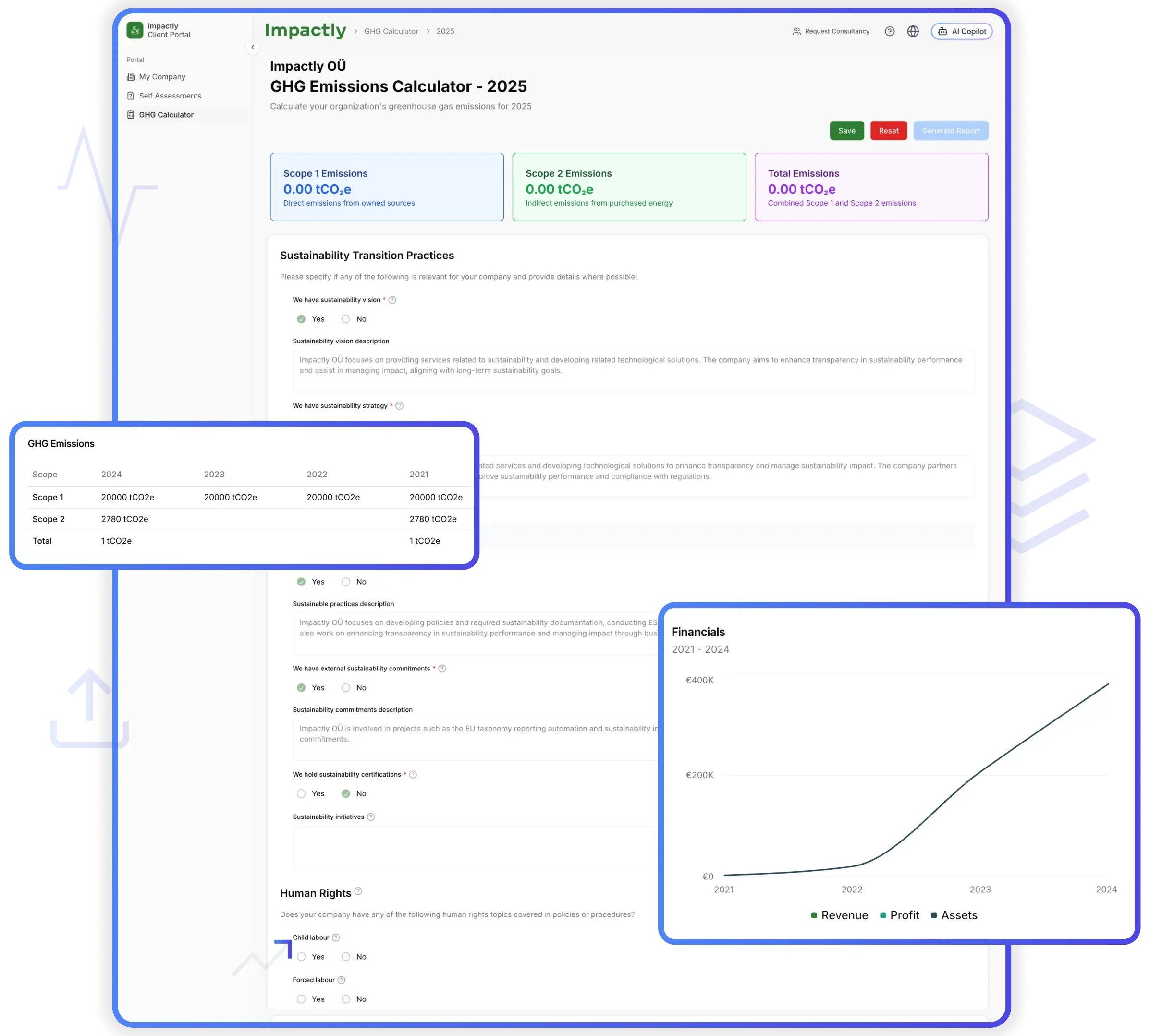The height and width of the screenshot is (1036, 1150).
Task: Open the language globe icon
Action: pos(913,31)
